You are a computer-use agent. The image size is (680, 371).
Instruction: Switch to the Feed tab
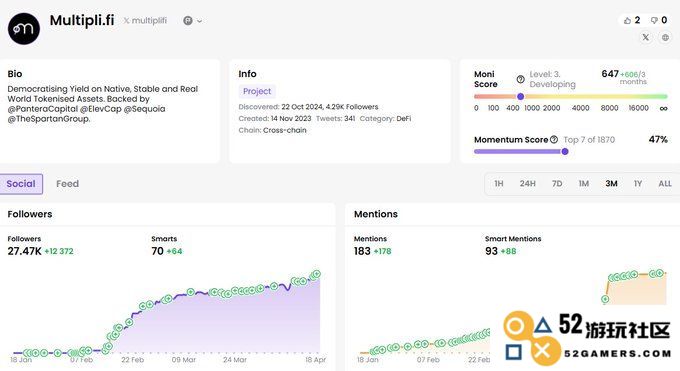(x=67, y=184)
